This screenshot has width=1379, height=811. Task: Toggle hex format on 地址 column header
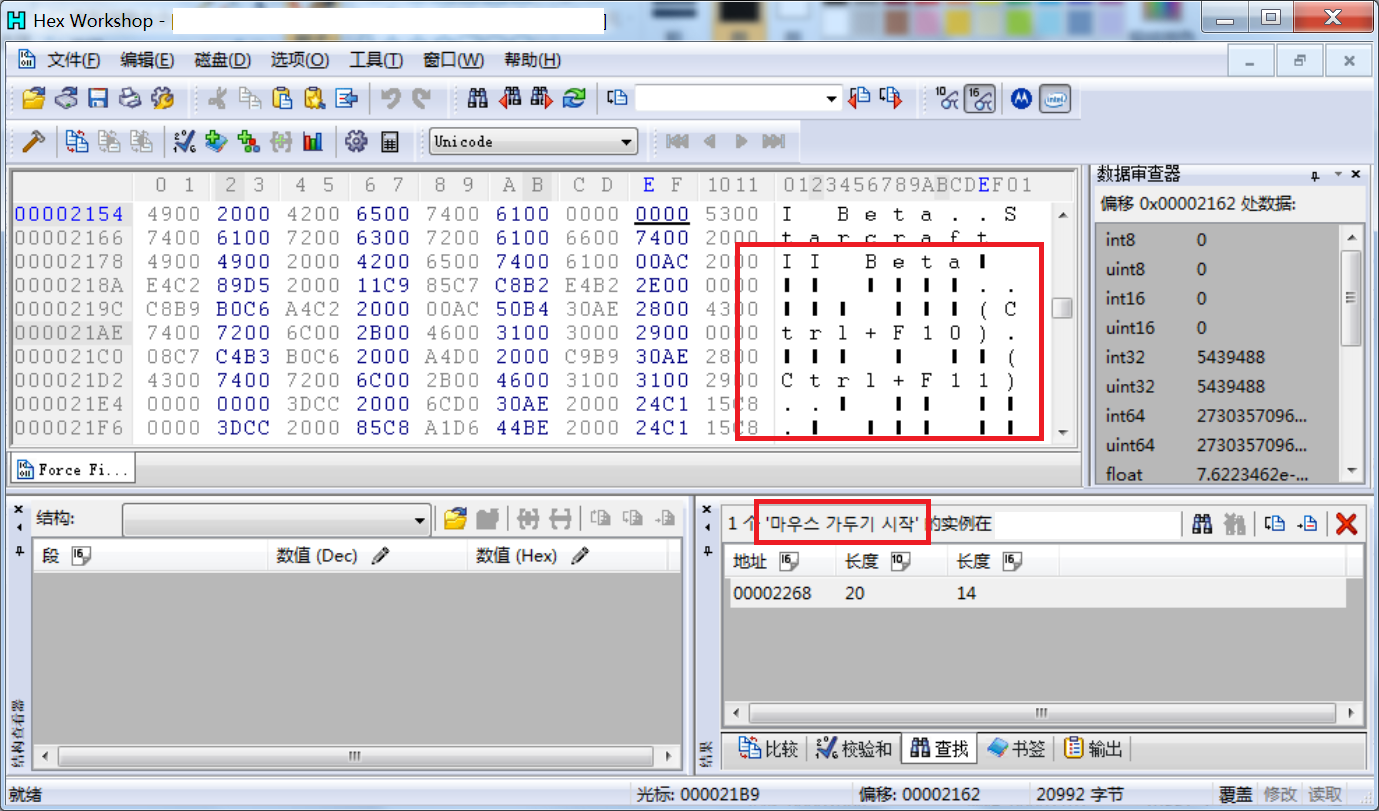click(x=790, y=561)
